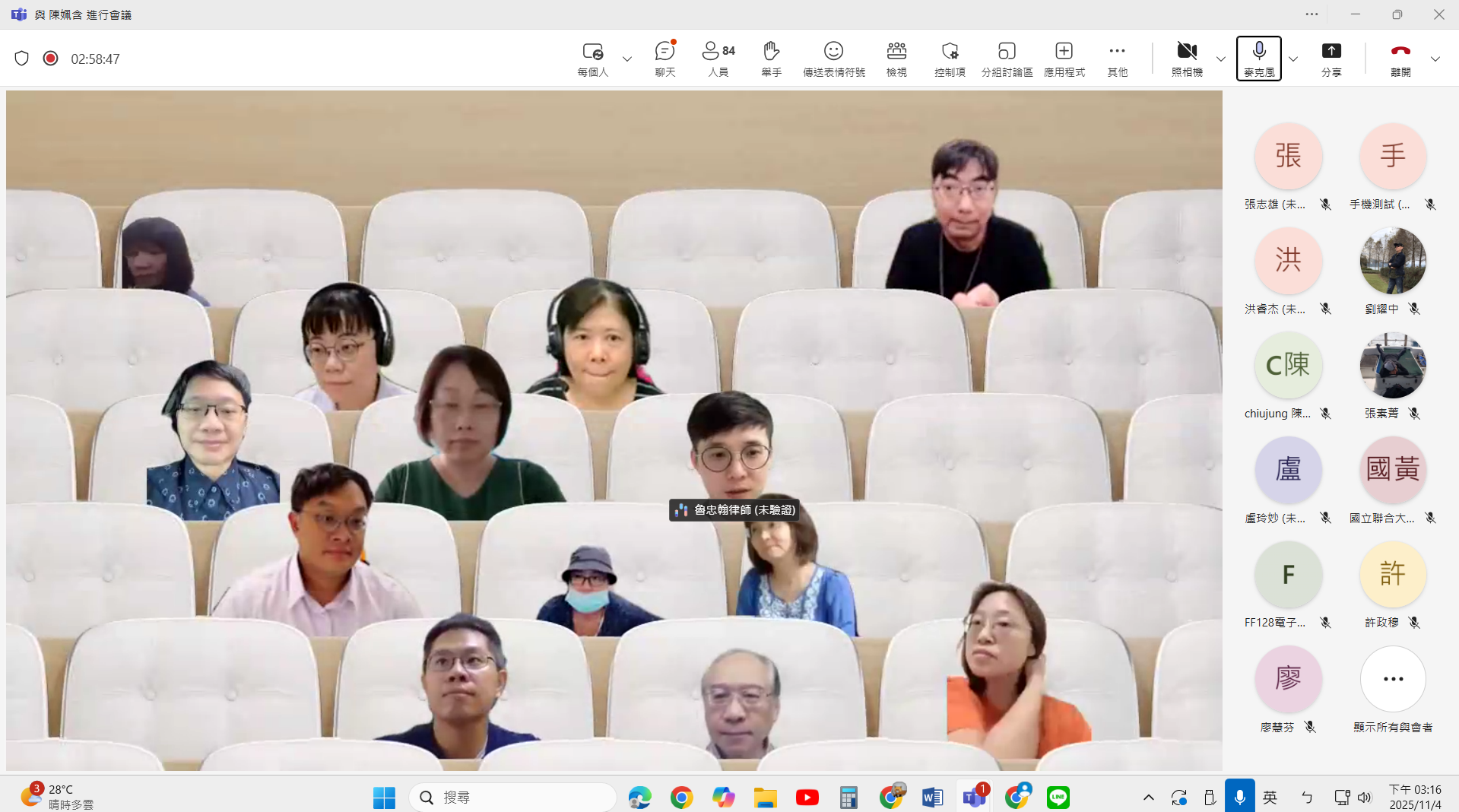Select the 劉耀中 participant photo thumbnail
Viewport: 1459px width, 812px height.
click(1392, 261)
